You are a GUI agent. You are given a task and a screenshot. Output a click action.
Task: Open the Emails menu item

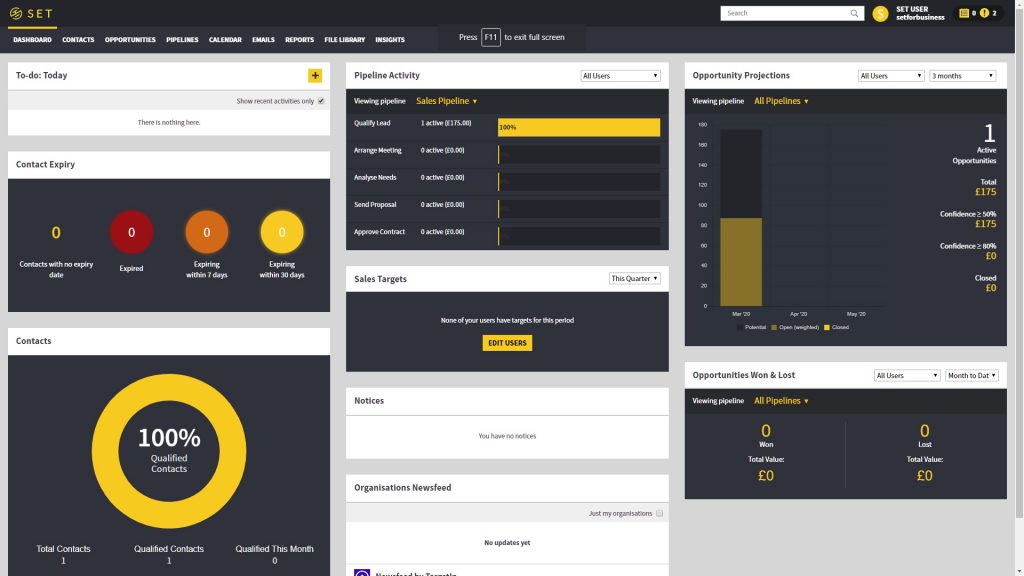(263, 40)
